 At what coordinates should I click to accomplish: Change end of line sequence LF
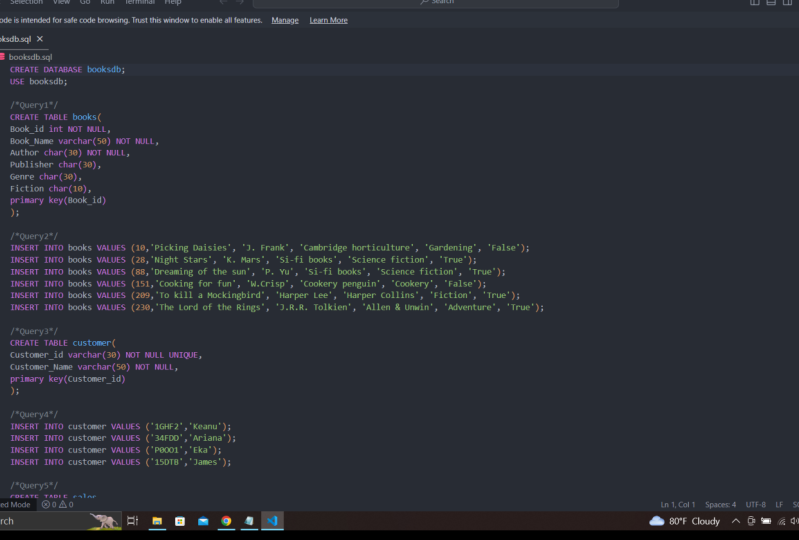(x=779, y=504)
